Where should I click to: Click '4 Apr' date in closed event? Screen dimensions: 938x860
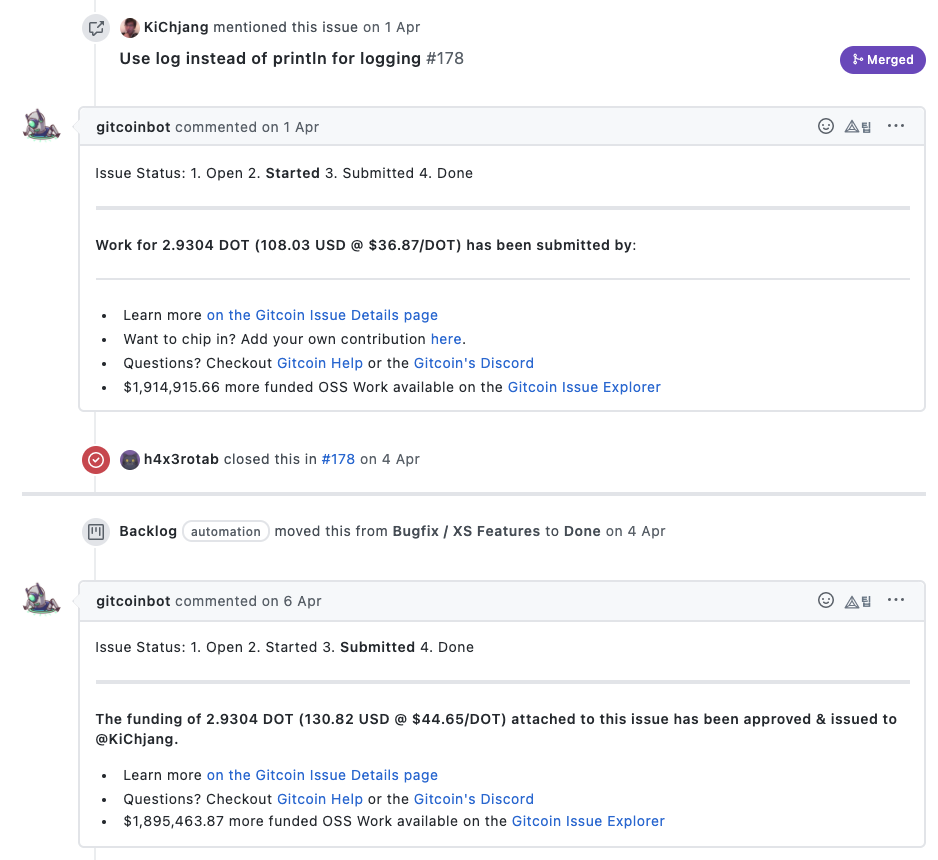400,459
